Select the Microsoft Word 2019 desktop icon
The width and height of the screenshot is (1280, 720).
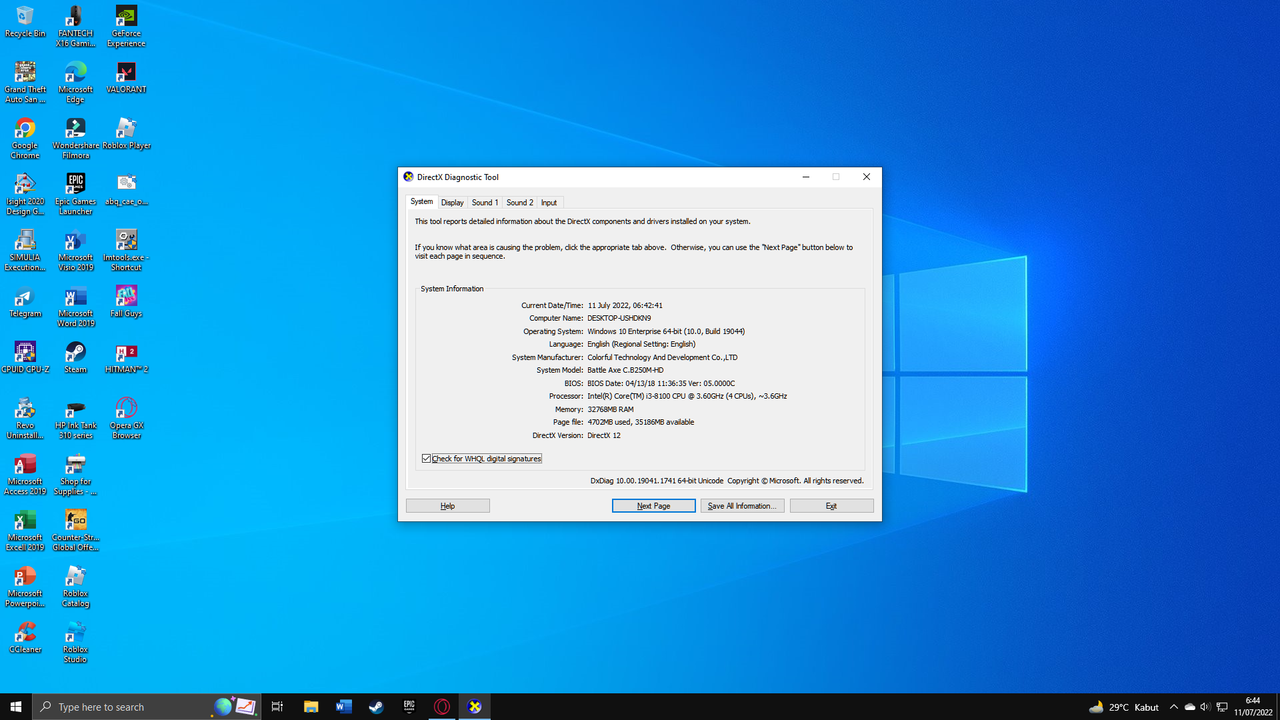75,307
